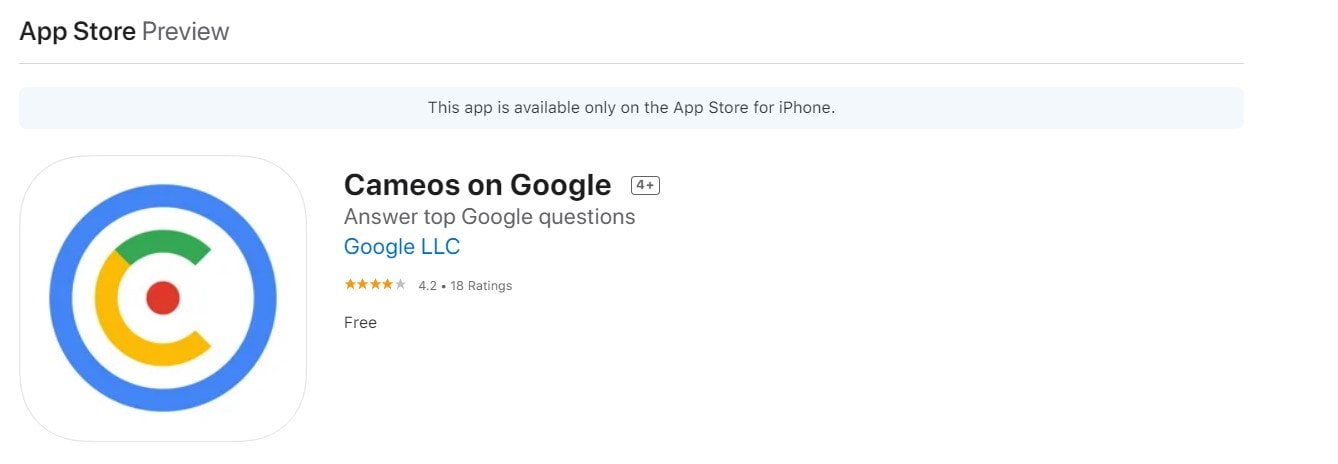1338x464 pixels.
Task: Click the 4+ age rating badge
Action: point(645,185)
